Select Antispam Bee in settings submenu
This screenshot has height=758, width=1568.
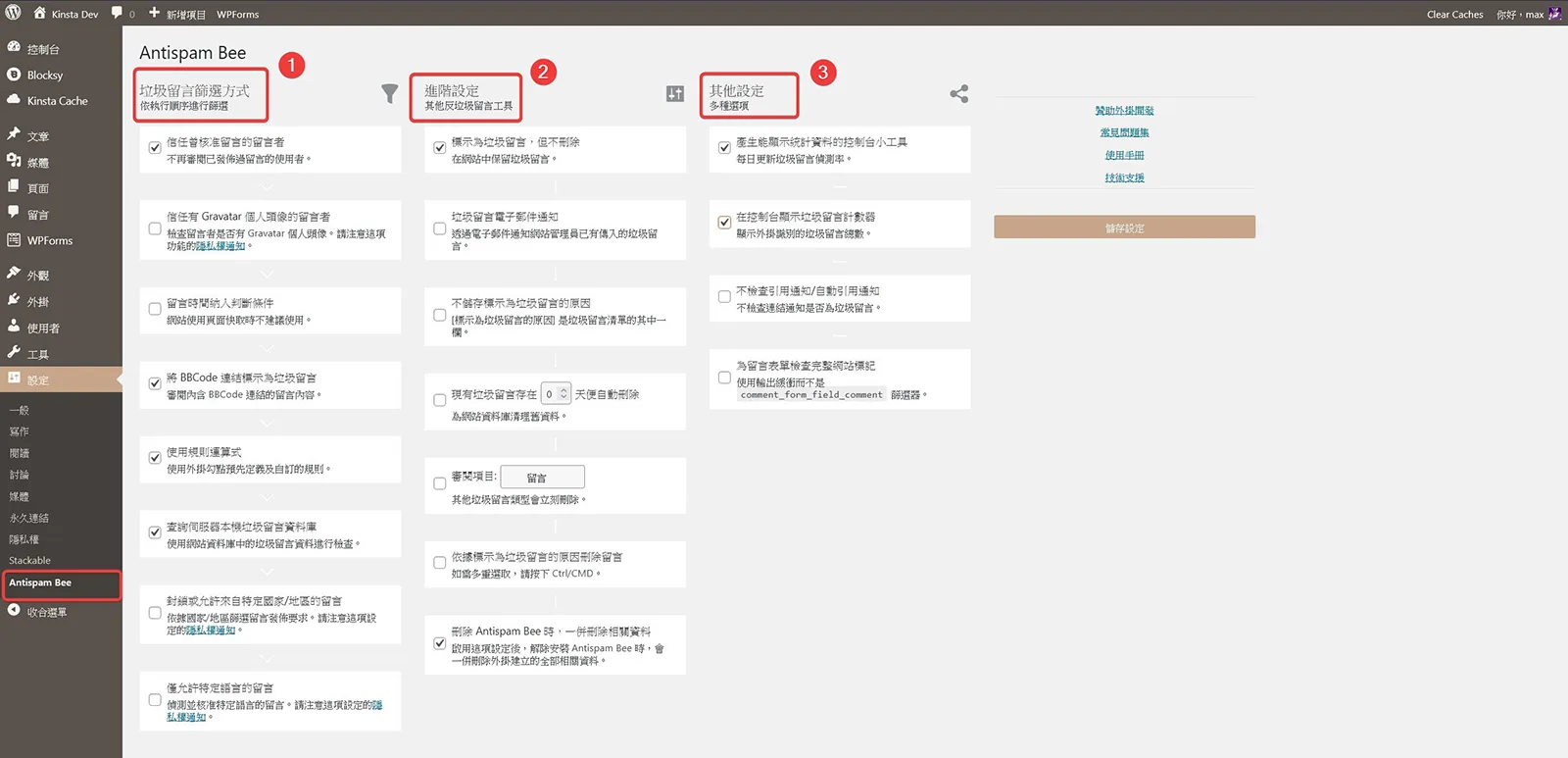(x=40, y=582)
